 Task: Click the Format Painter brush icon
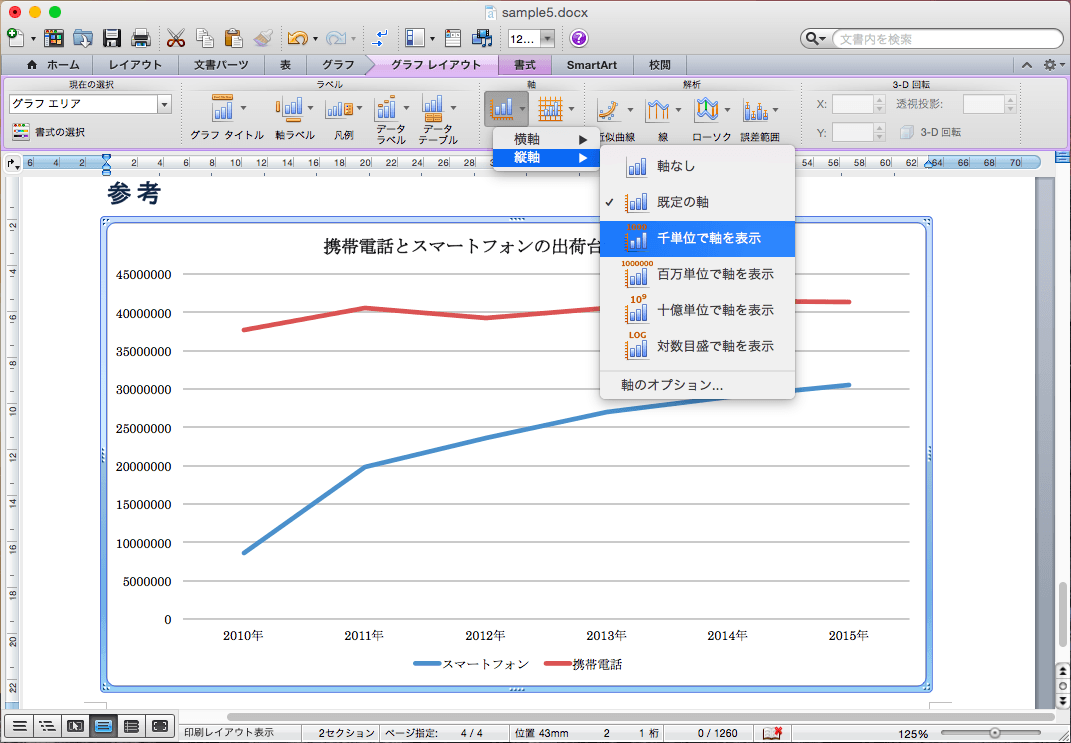(x=263, y=38)
